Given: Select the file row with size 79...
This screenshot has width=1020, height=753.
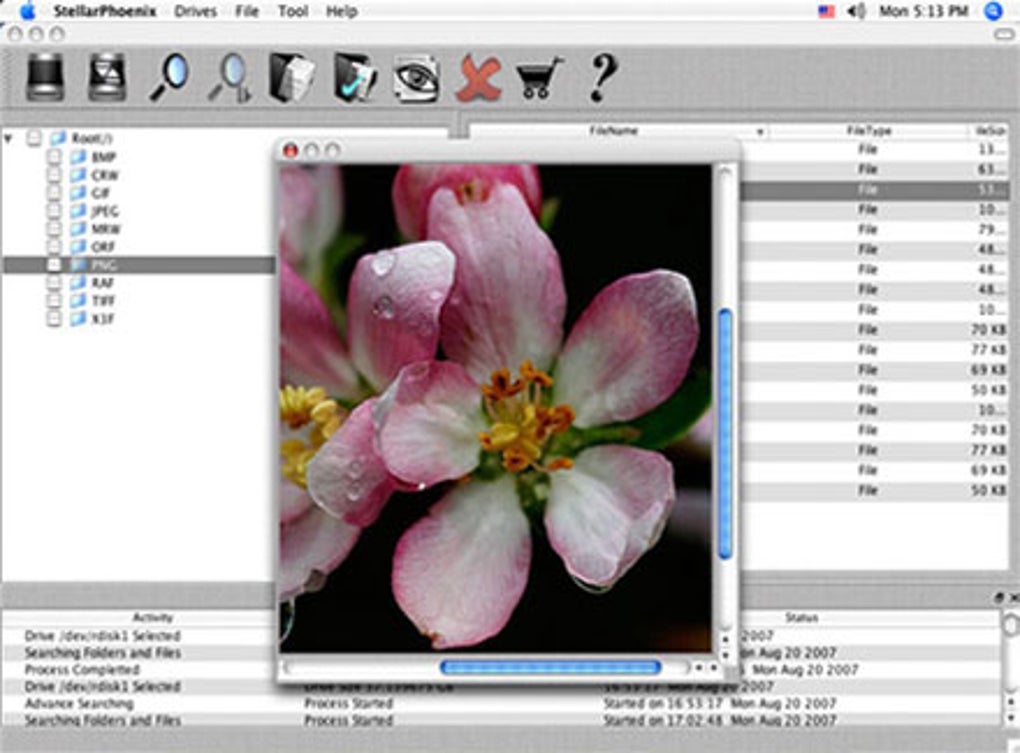Looking at the screenshot, I should tap(874, 230).
